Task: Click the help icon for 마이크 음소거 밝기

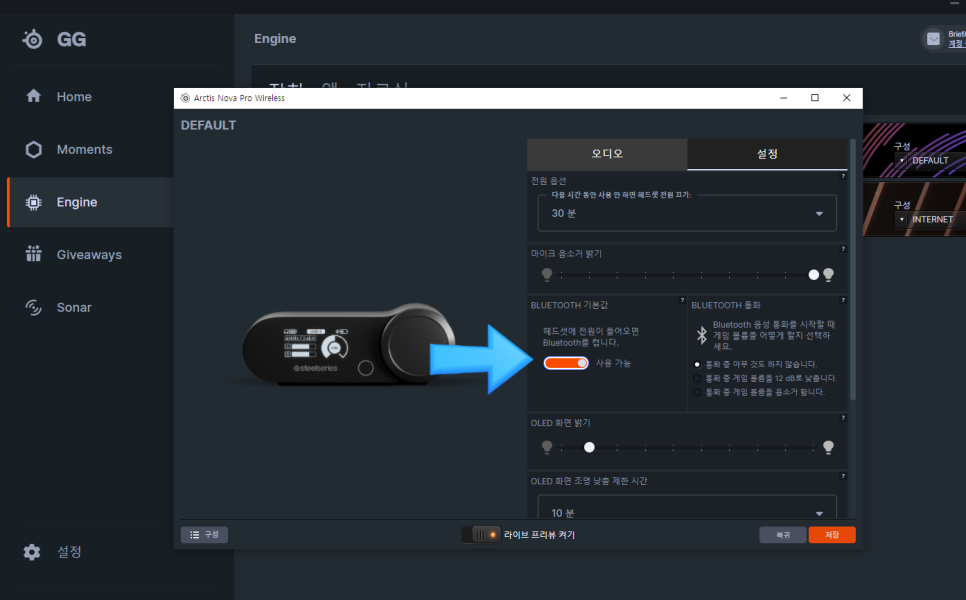Action: (843, 249)
